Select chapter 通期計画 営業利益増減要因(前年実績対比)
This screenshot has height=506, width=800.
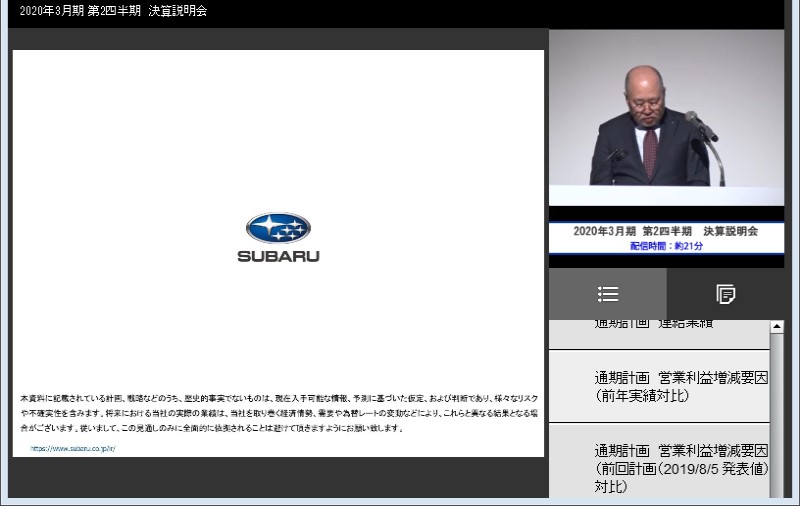tap(659, 387)
